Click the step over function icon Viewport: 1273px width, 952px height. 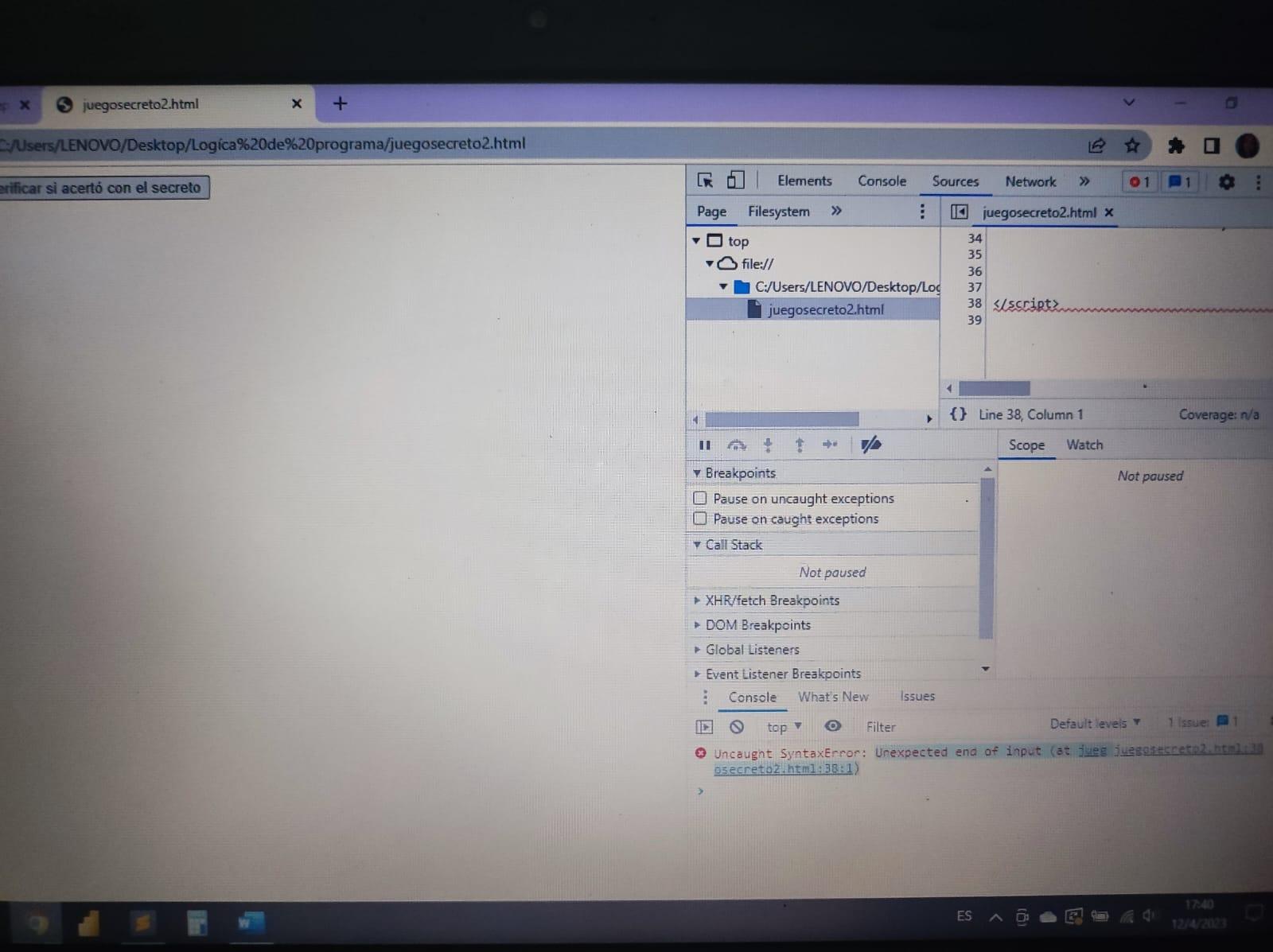click(737, 445)
